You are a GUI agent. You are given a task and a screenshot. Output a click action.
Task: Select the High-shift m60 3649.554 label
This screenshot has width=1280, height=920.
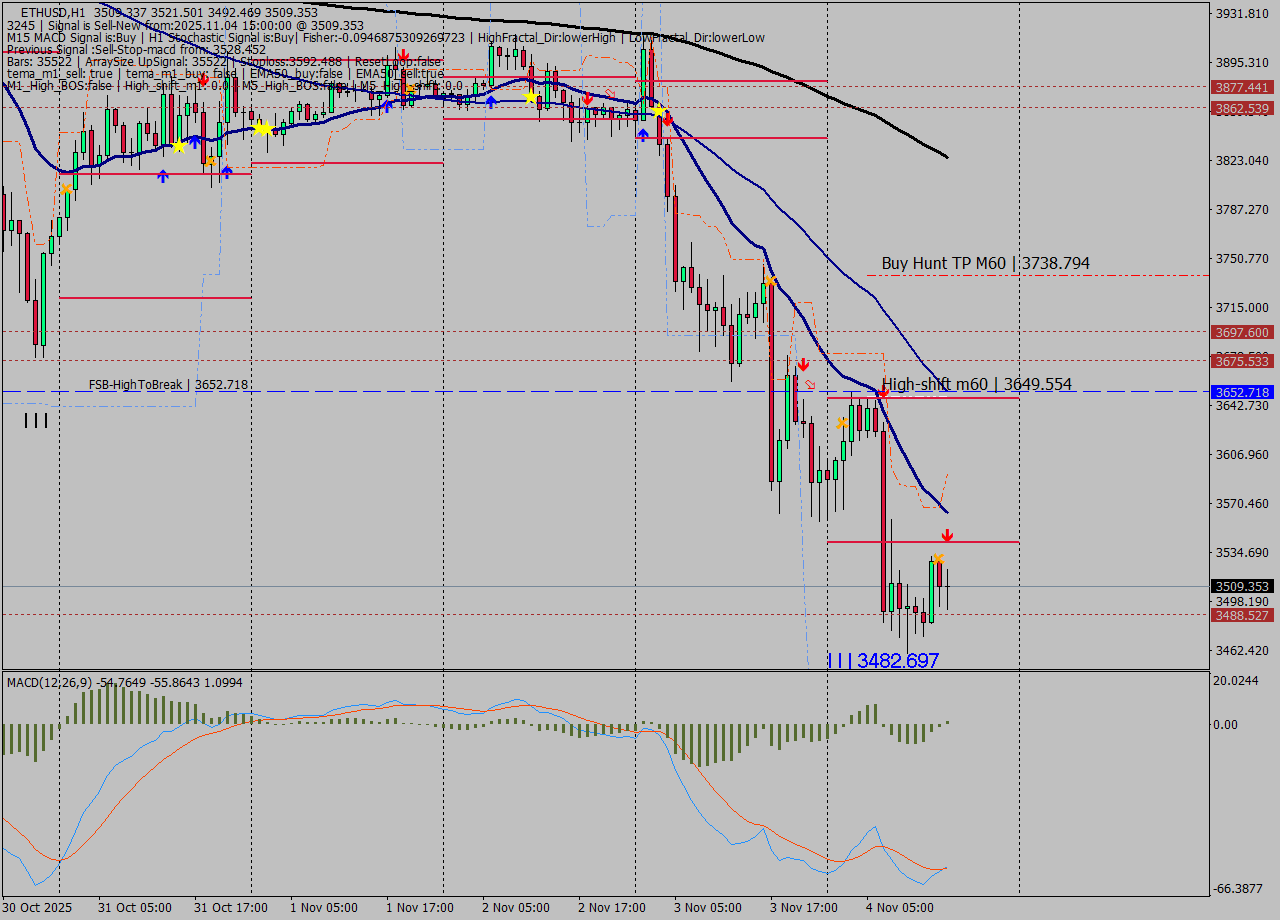976,384
